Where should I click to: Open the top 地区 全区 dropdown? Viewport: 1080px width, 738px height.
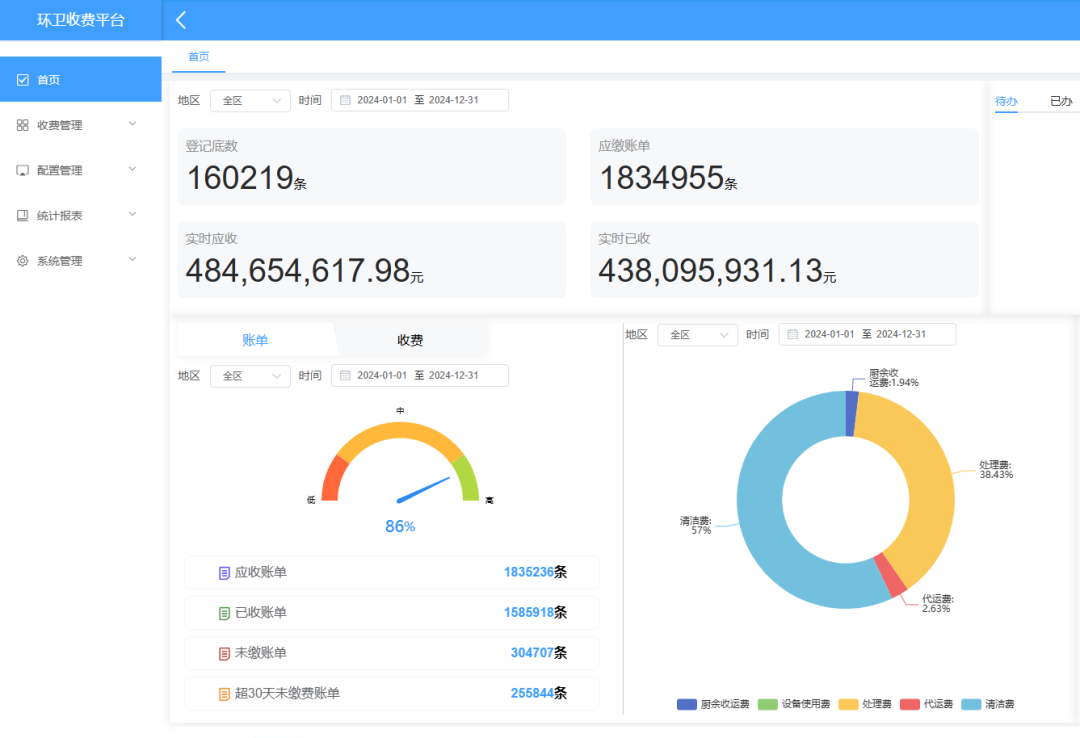pos(250,100)
